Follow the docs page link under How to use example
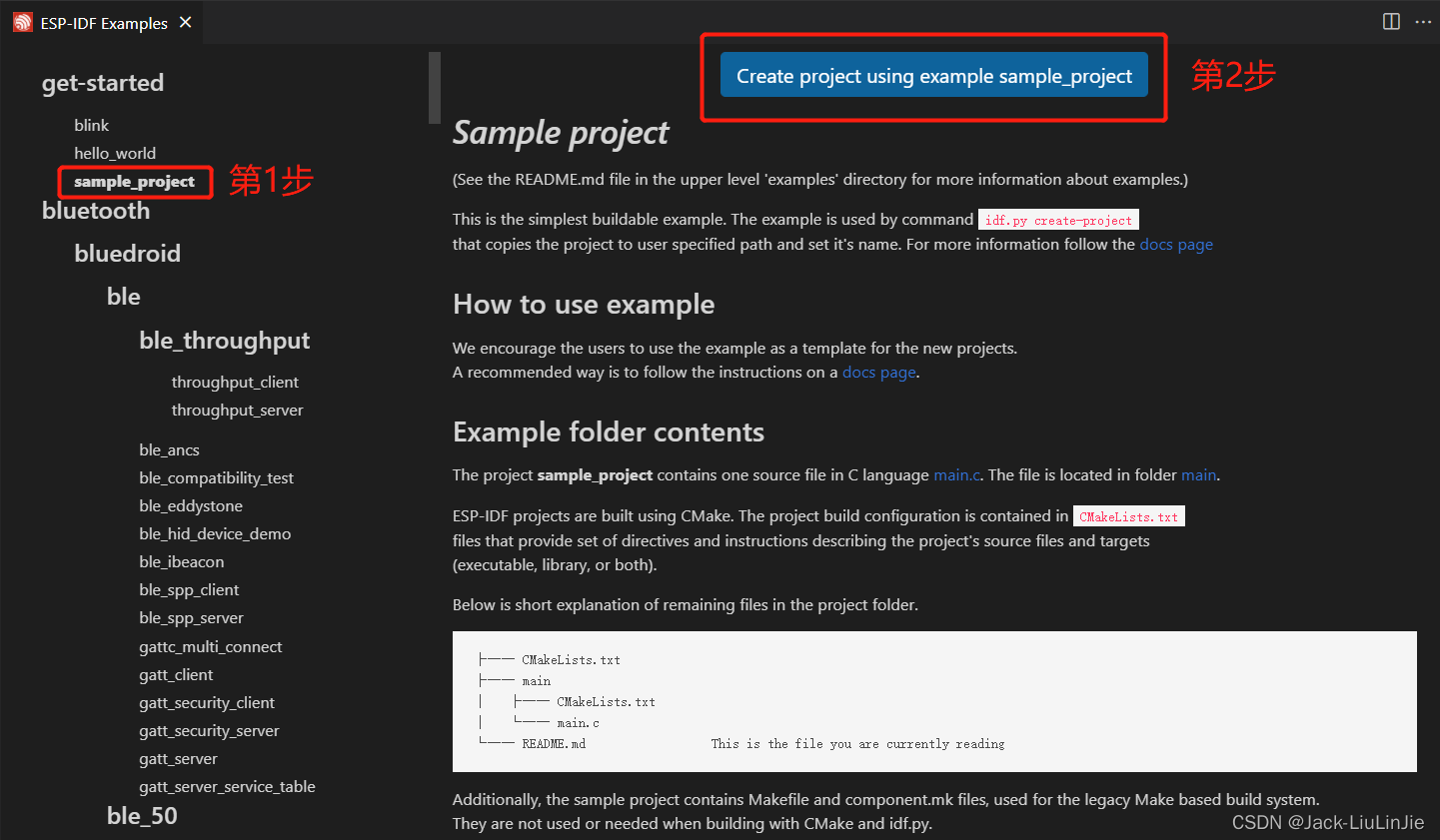The width and height of the screenshot is (1440, 840). pos(879,372)
